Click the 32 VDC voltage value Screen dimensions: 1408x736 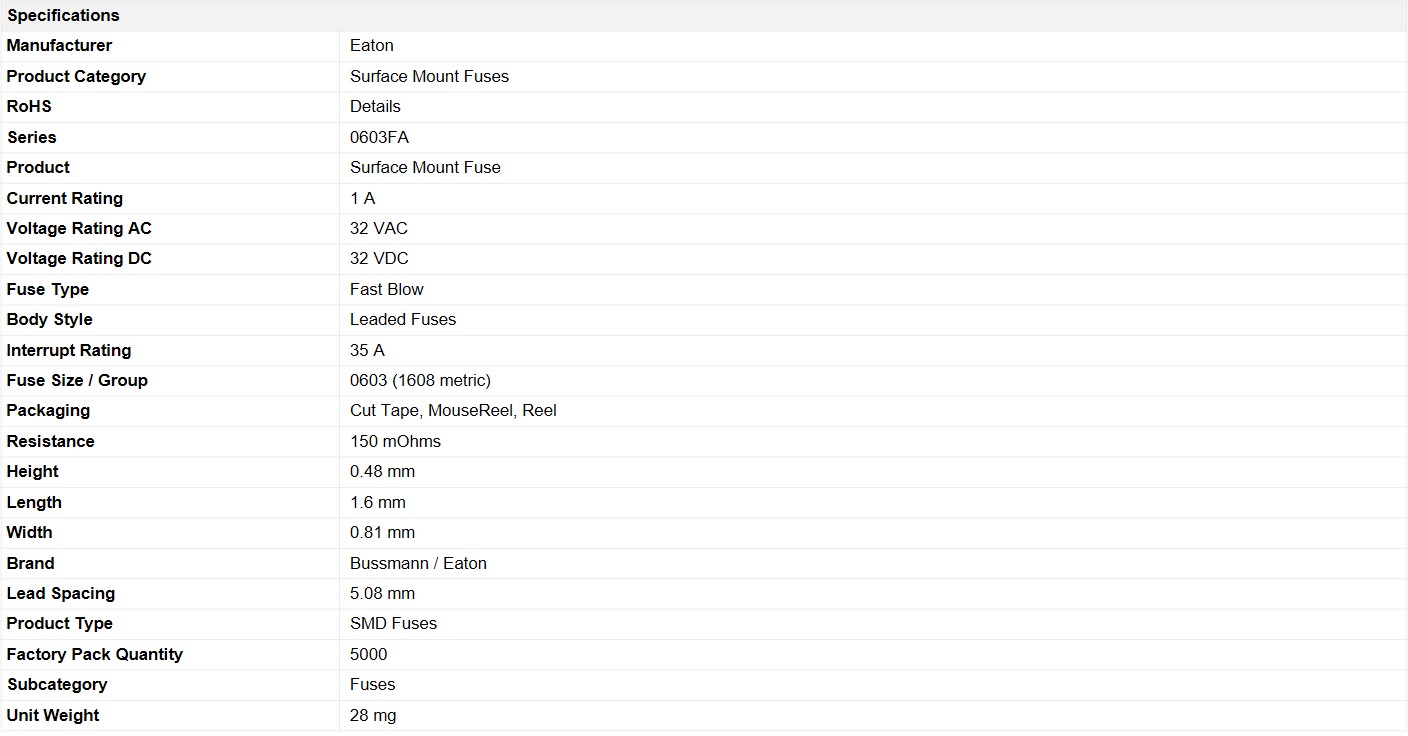[379, 258]
